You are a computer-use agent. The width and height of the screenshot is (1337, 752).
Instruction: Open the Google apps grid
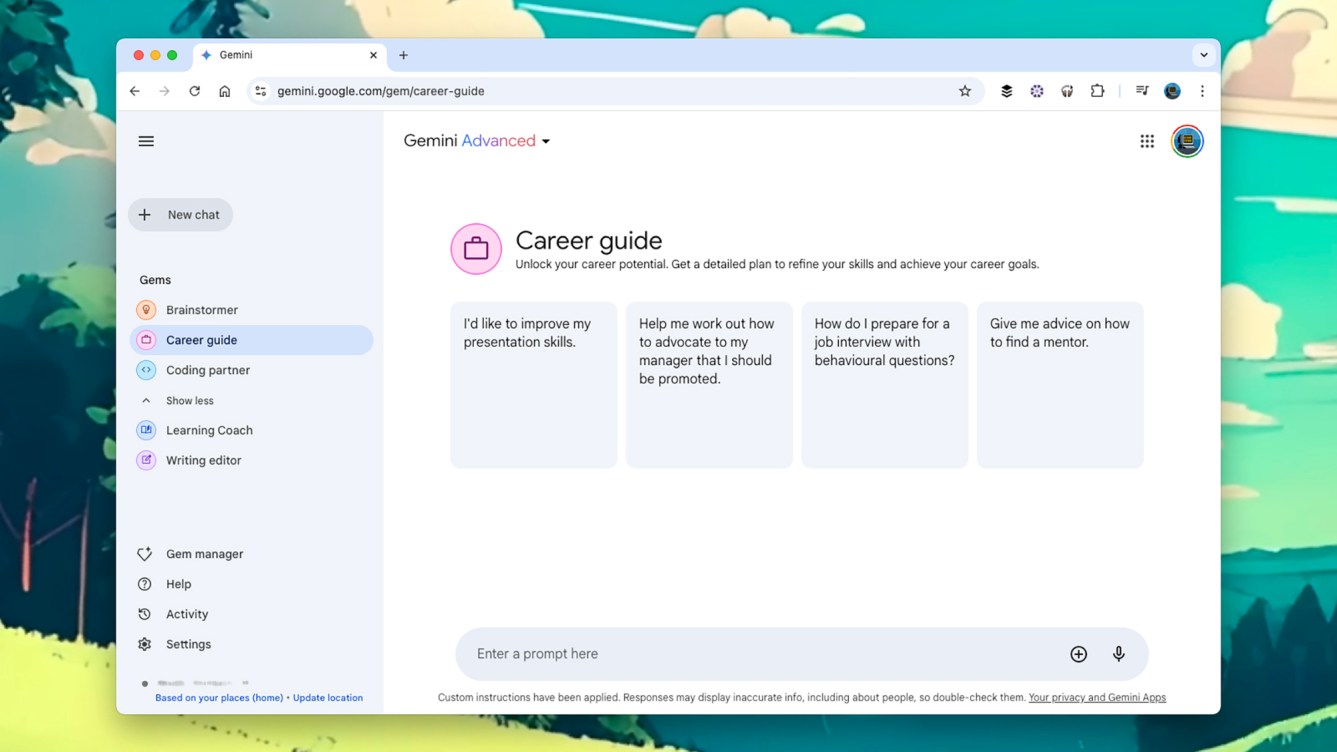[x=1147, y=141]
